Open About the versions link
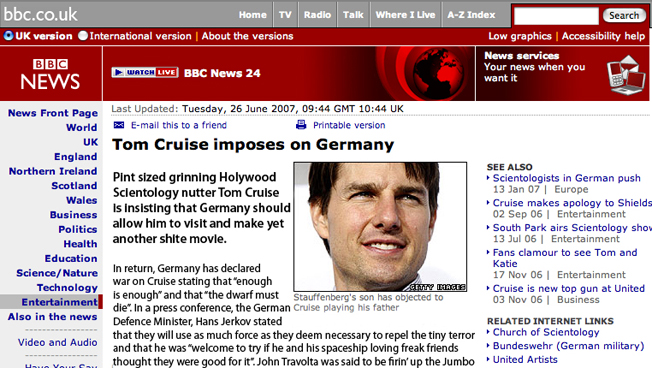The width and height of the screenshot is (652, 368). [247, 36]
